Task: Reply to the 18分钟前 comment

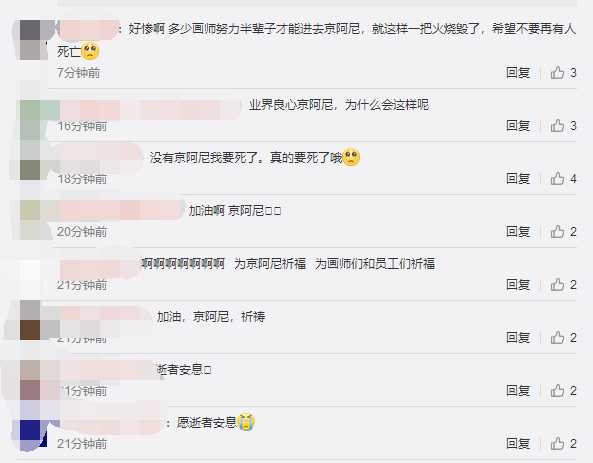Action: [518, 178]
